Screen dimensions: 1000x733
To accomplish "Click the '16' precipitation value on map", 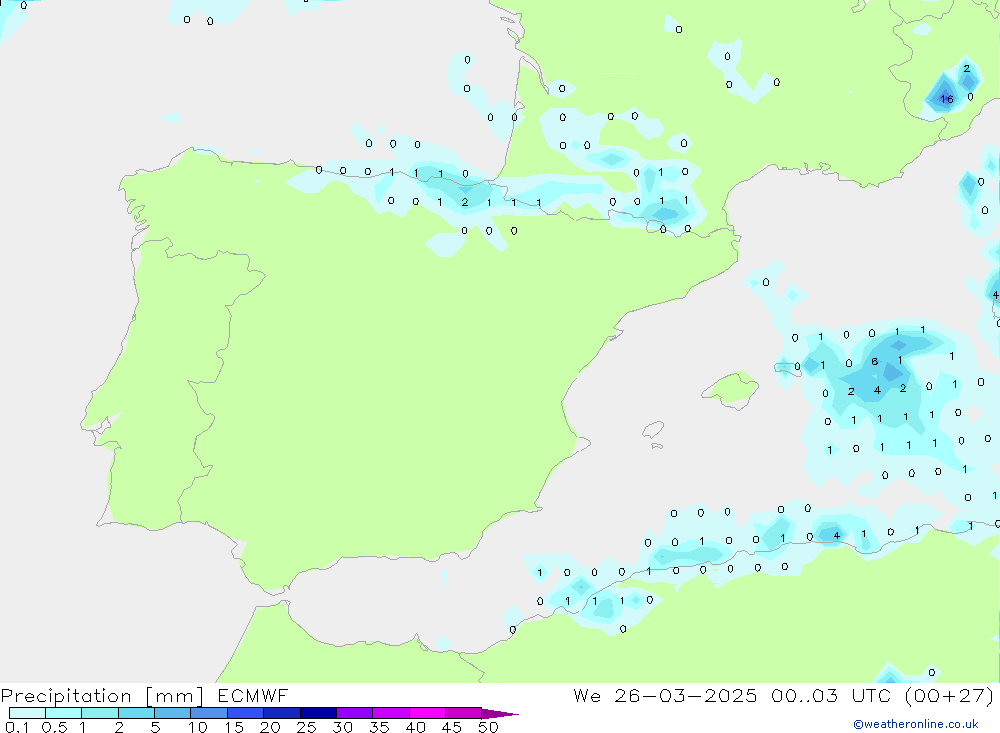I will tap(947, 99).
